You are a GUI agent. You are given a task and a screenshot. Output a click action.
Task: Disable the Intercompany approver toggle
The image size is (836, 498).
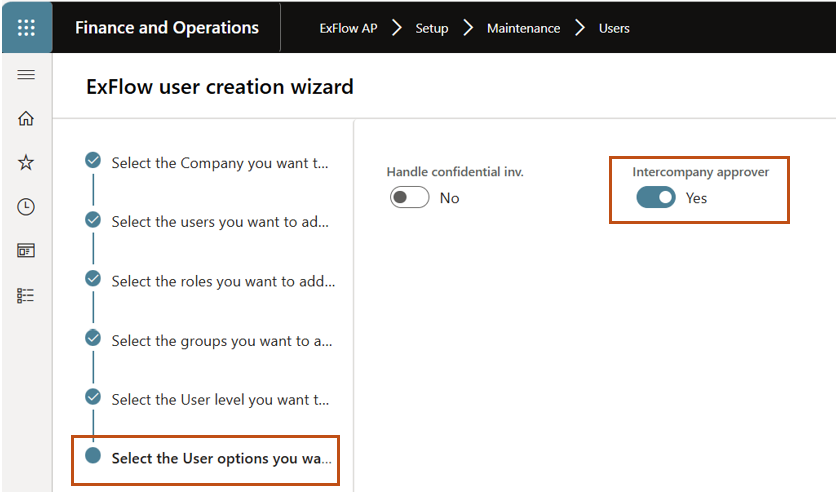coord(655,198)
